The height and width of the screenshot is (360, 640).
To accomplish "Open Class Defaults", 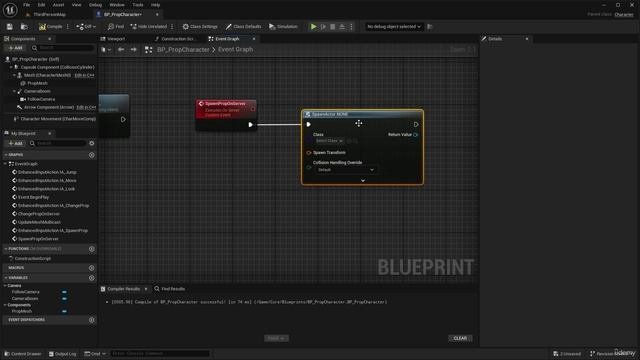I will pyautogui.click(x=243, y=27).
